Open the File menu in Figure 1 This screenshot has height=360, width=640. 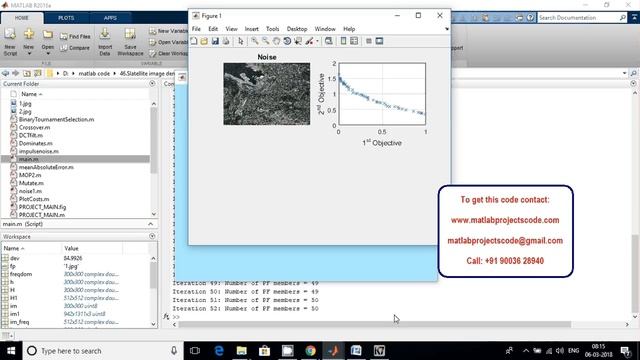pyautogui.click(x=196, y=29)
